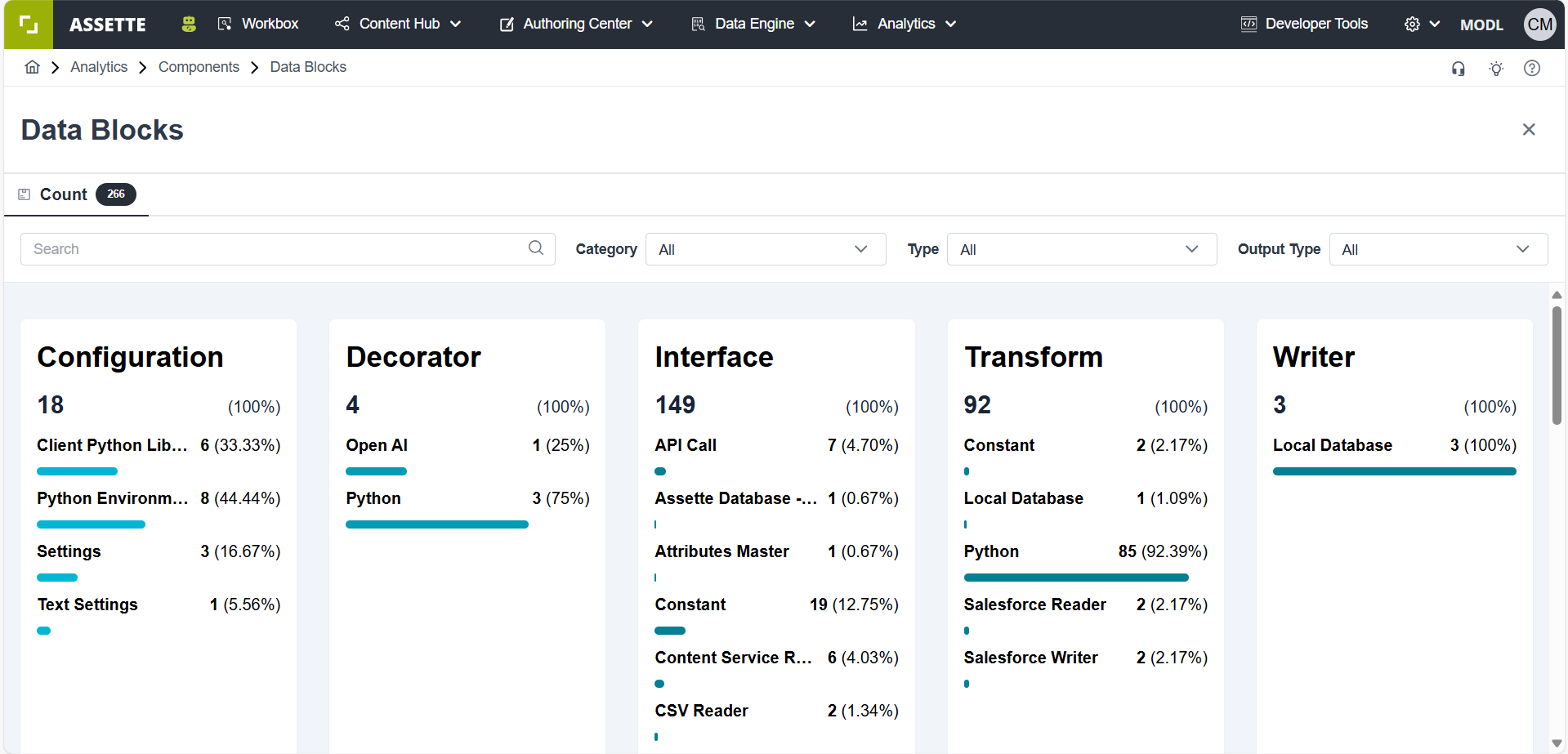Screen dimensions: 1568x754
Task: Open the Output Type dropdown
Action: 1438,249
